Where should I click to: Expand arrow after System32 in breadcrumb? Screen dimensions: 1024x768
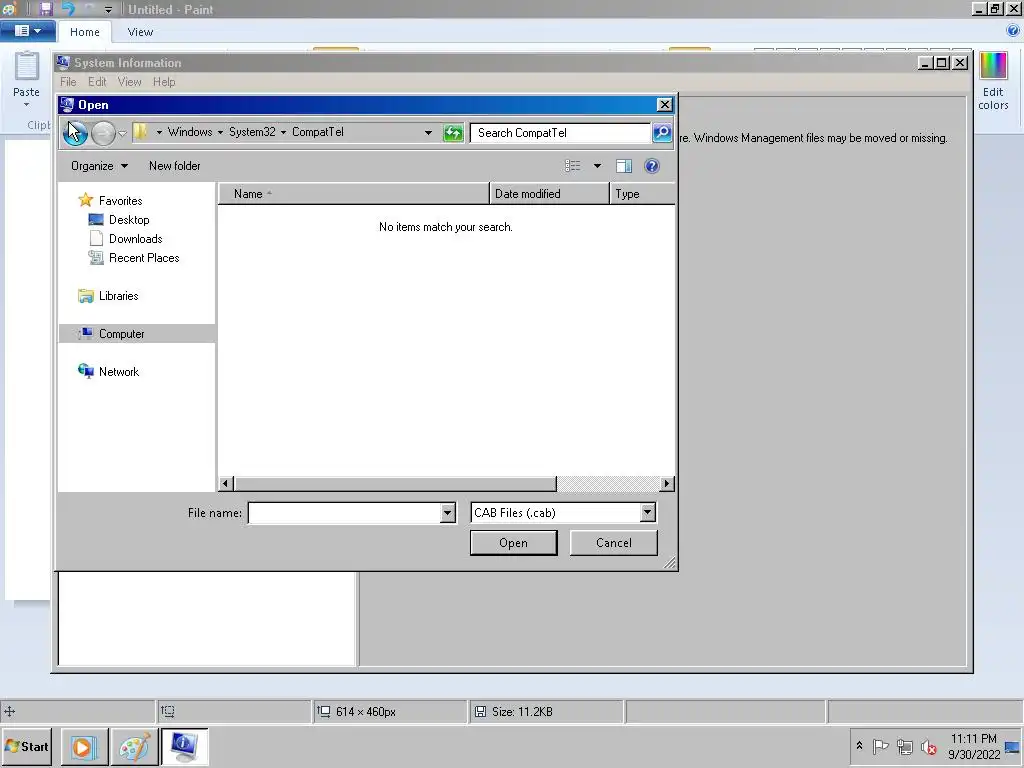[283, 133]
